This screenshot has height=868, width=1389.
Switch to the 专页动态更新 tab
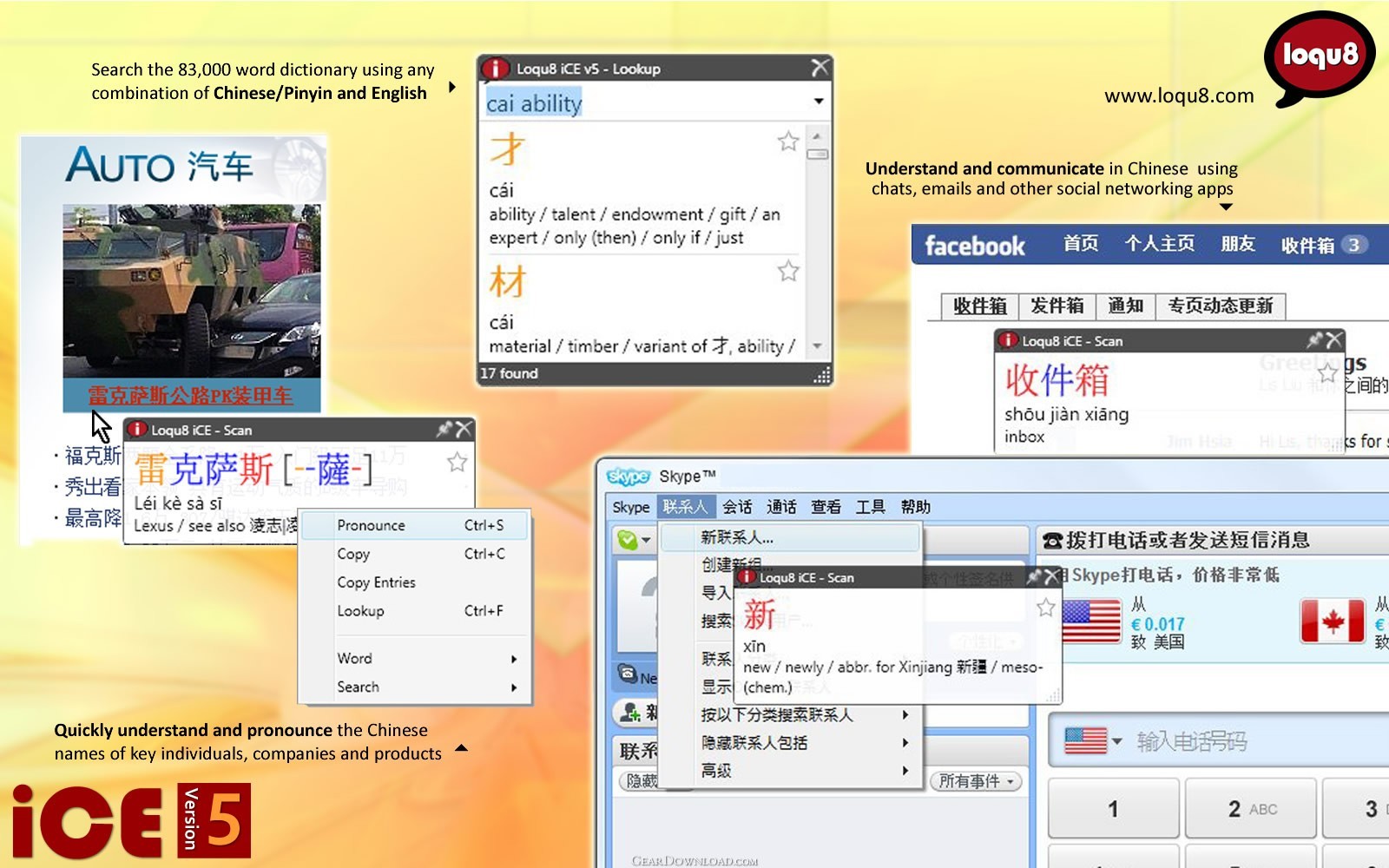pos(1220,306)
